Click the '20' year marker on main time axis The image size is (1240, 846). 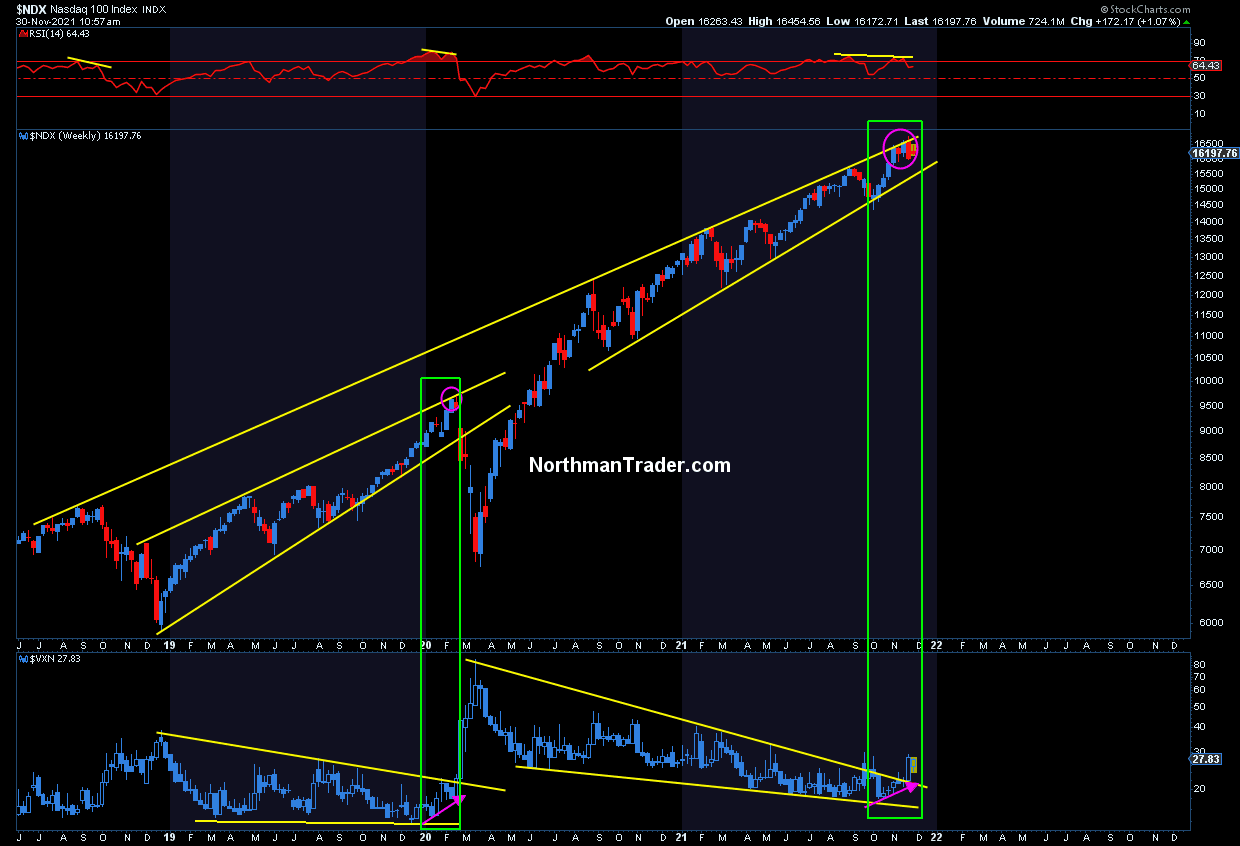(426, 646)
